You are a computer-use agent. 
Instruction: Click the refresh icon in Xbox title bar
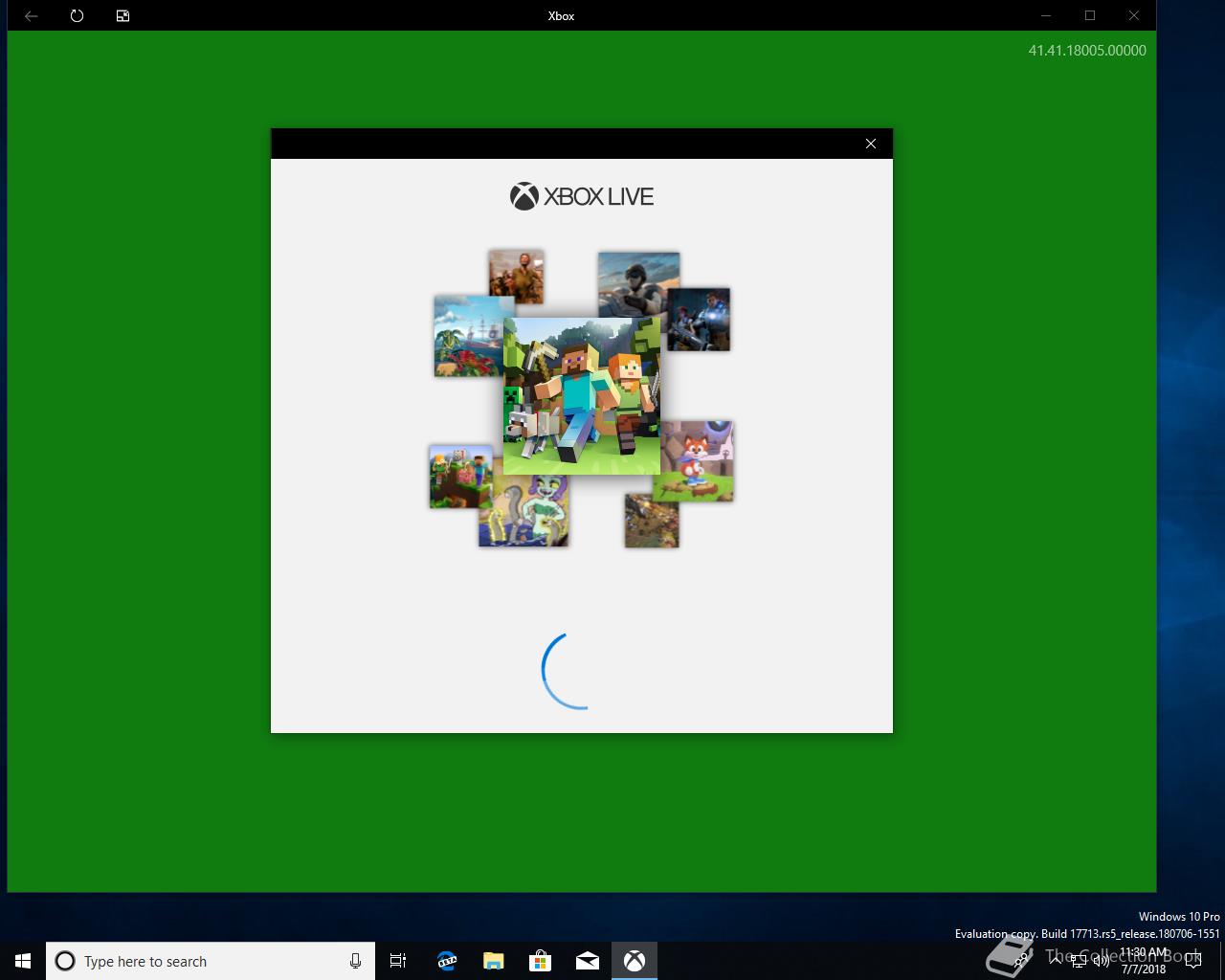[x=77, y=15]
